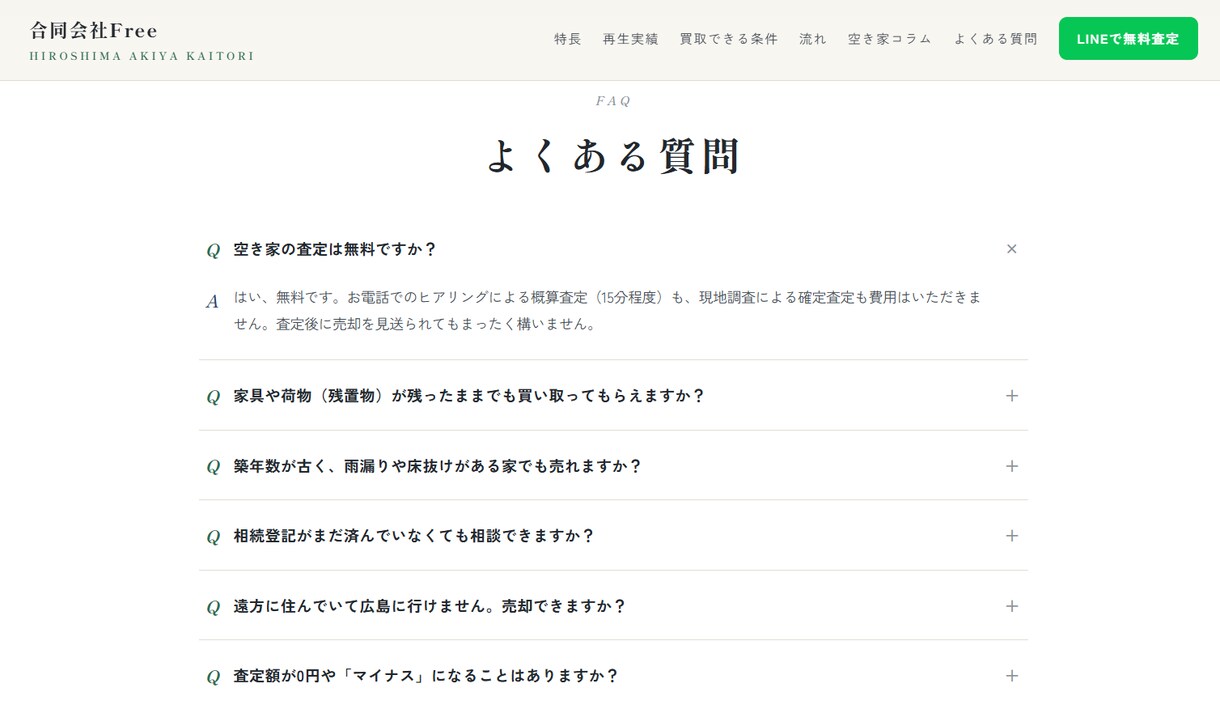Image resolution: width=1220 pixels, height=709 pixels.
Task: Expand question 遠方に住んでいて広島に行けません
Action: click(613, 606)
